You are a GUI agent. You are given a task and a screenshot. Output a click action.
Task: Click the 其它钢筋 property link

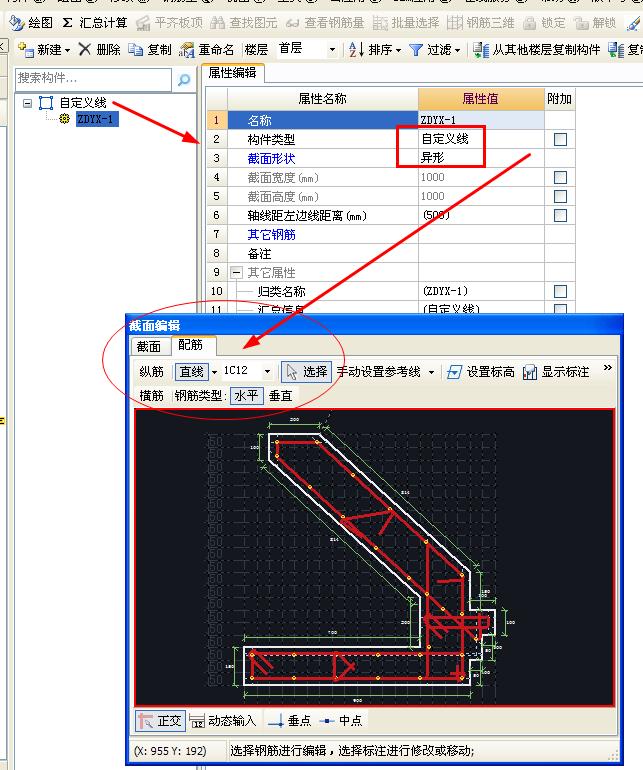coord(271,235)
